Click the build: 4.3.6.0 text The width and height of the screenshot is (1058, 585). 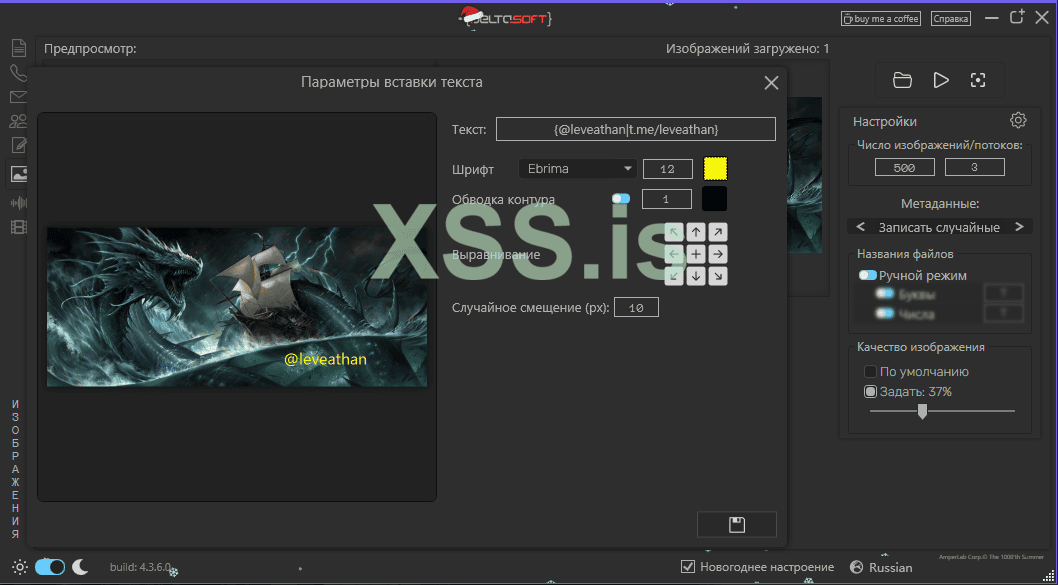click(x=140, y=567)
